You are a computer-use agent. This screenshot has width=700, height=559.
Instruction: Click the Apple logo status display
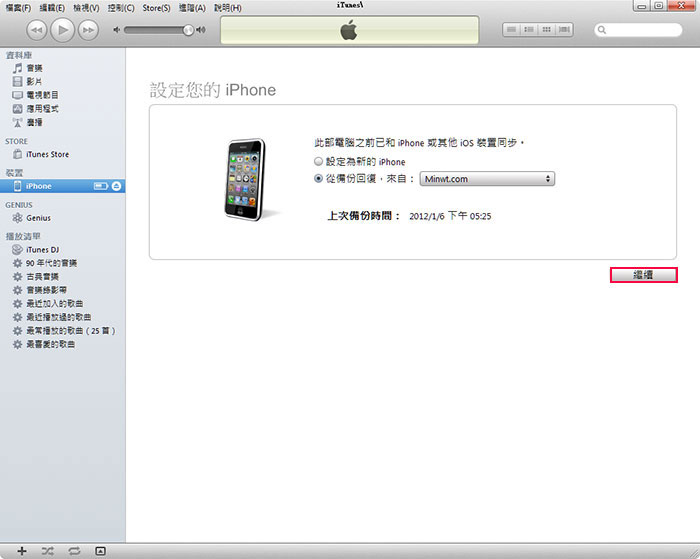(x=349, y=30)
